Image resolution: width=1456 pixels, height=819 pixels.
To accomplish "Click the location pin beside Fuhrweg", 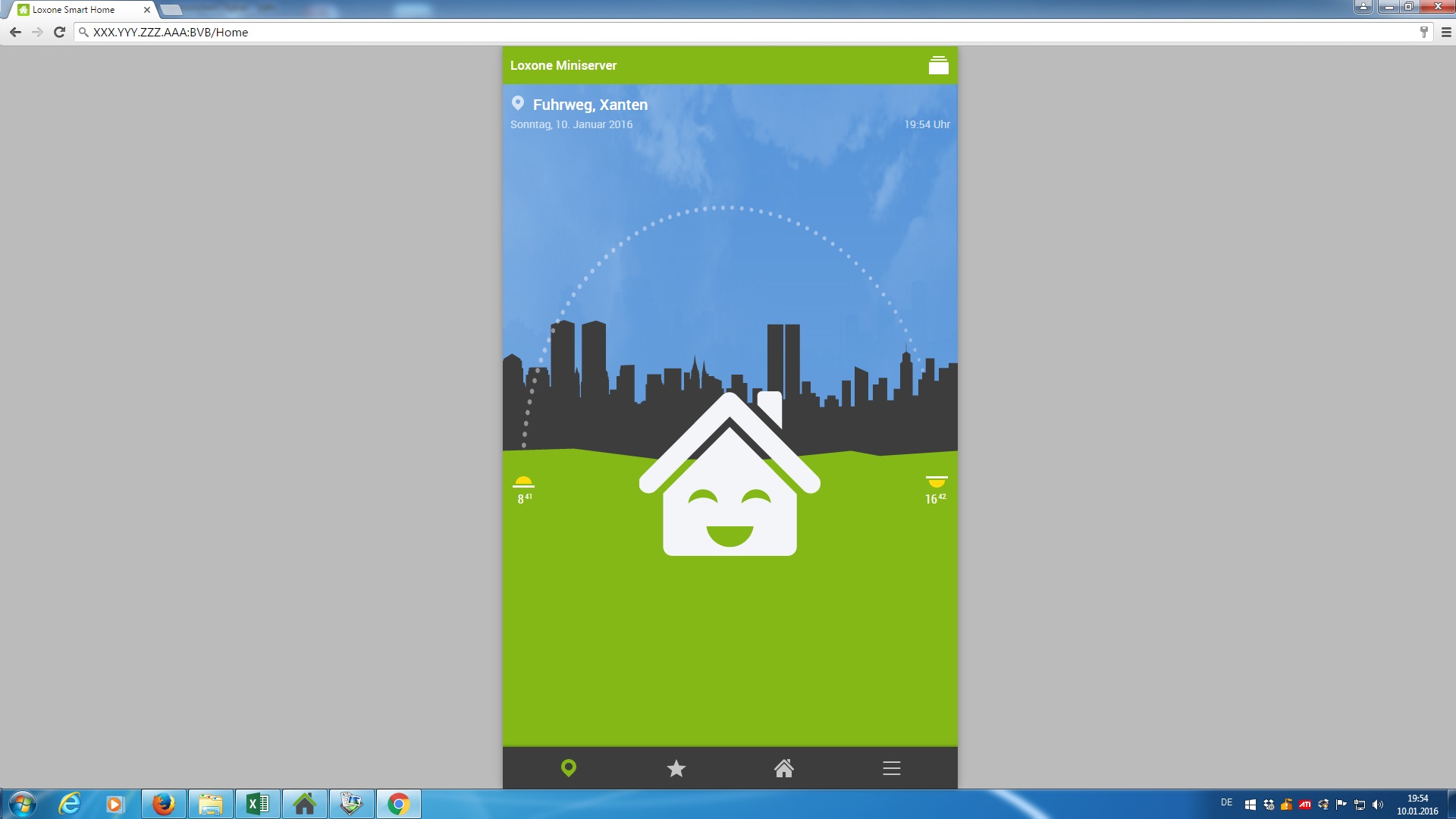I will pyautogui.click(x=518, y=103).
